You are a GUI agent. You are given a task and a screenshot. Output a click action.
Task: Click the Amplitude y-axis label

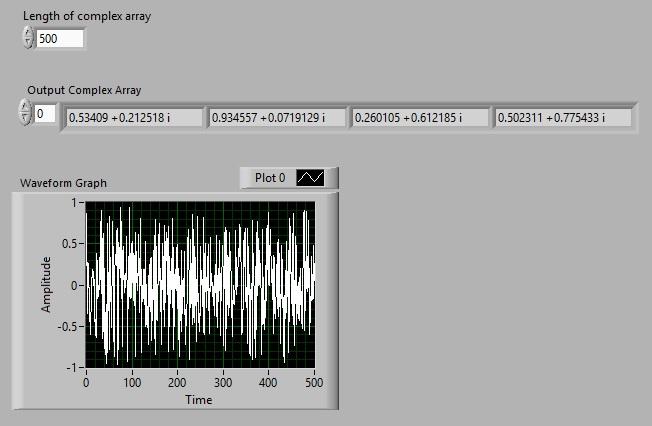coord(46,284)
